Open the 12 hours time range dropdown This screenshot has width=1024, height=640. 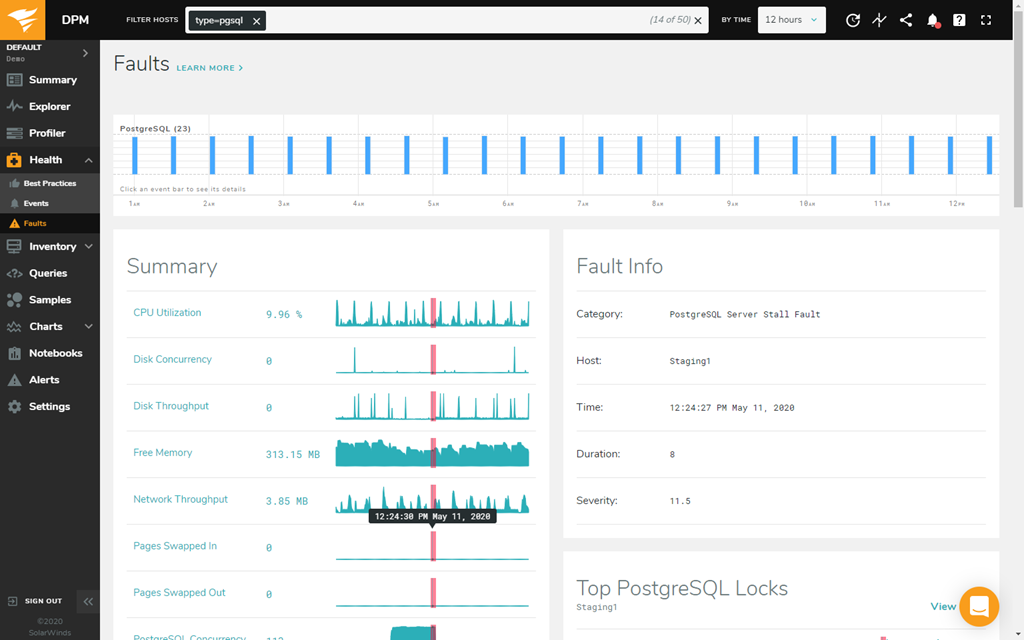(791, 20)
